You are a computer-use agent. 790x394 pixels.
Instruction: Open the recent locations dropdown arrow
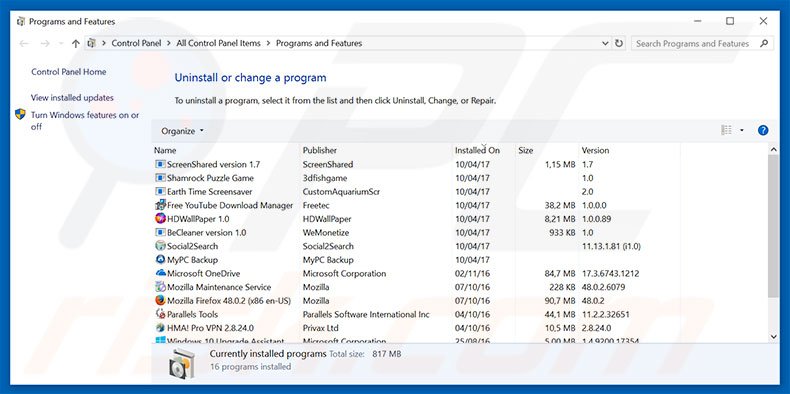coord(60,44)
